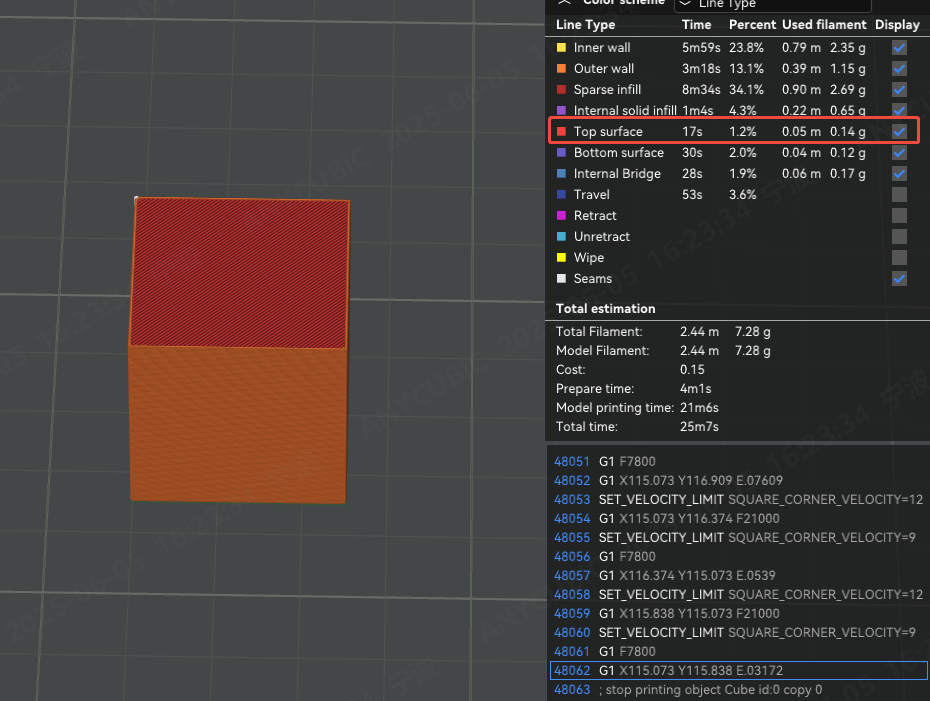930x701 pixels.
Task: Toggle Internal solid infill display checkbox
Action: (899, 110)
